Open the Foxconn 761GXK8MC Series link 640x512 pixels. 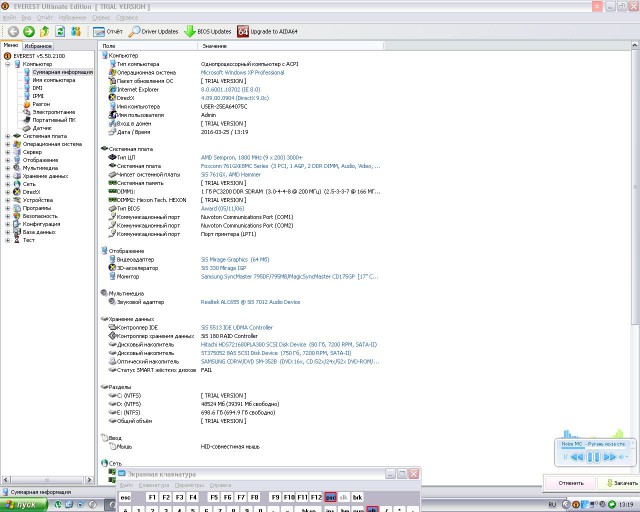(290, 166)
